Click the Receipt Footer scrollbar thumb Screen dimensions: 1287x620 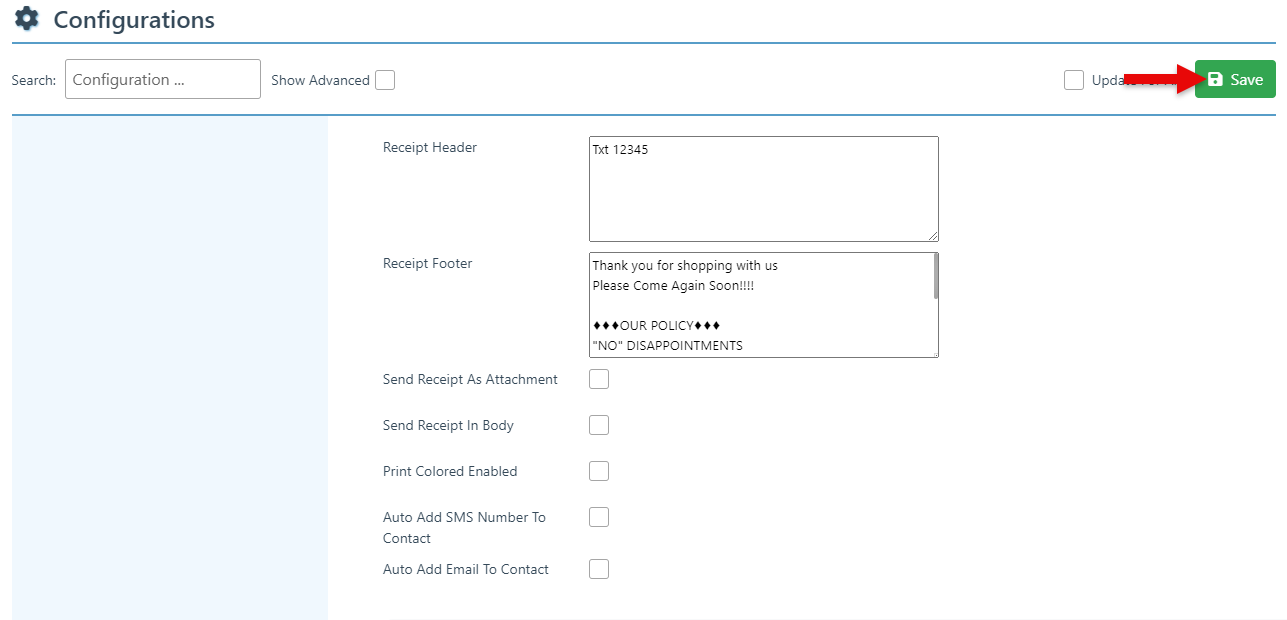[936, 277]
